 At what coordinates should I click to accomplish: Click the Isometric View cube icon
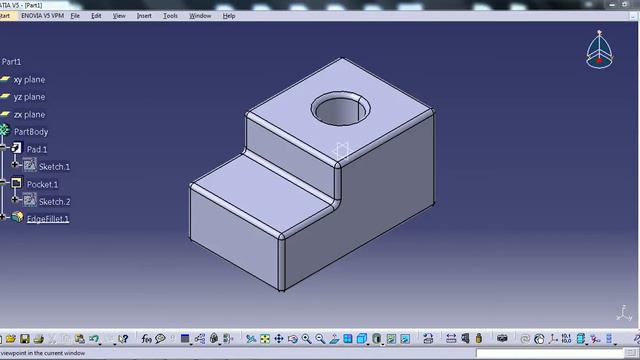(x=361, y=338)
